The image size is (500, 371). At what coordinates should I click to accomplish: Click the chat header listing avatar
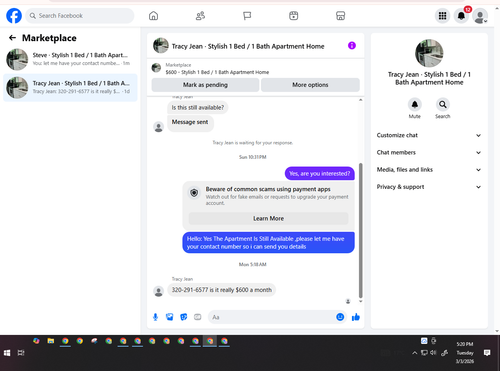(161, 46)
